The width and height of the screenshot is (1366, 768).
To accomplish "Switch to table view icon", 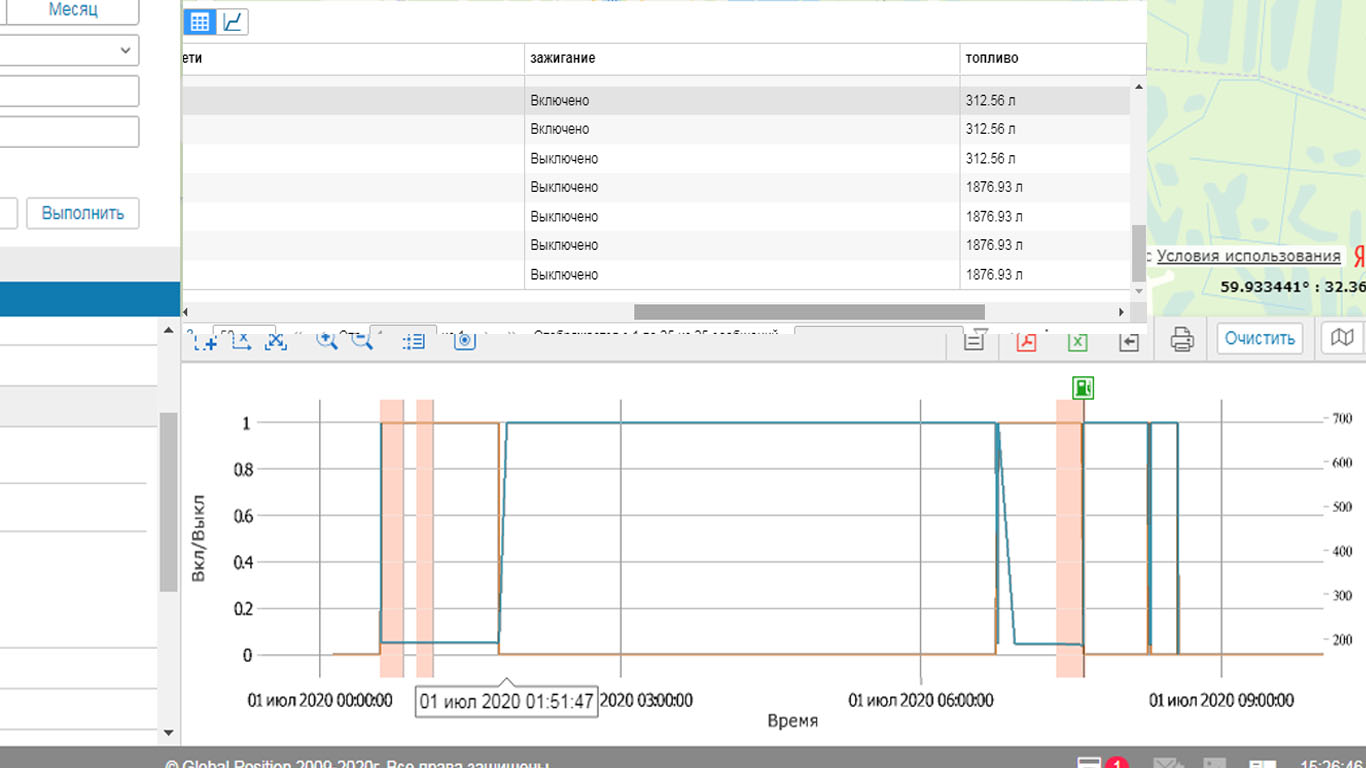I will pyautogui.click(x=199, y=22).
